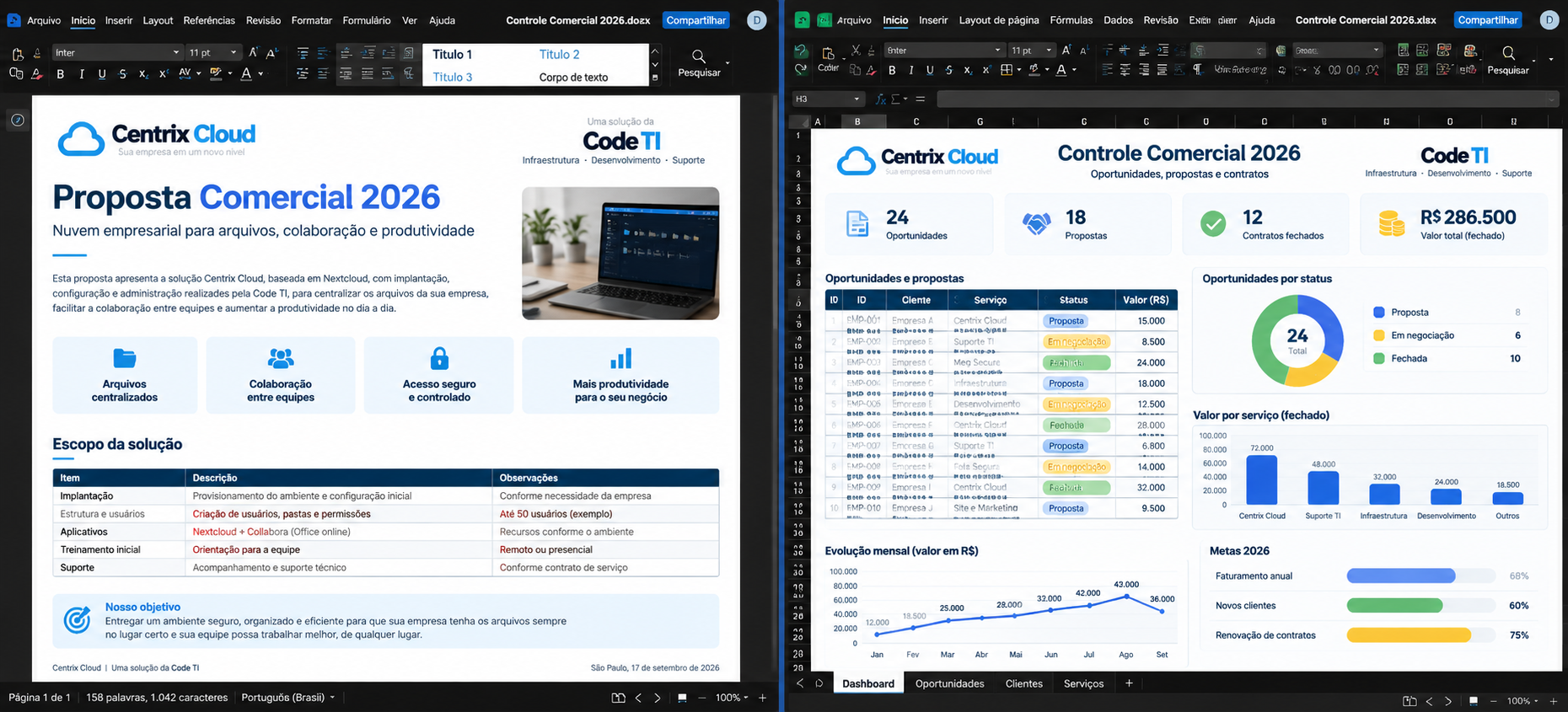Click the Redo arrow in the spreadsheet toolbar

(x=800, y=68)
